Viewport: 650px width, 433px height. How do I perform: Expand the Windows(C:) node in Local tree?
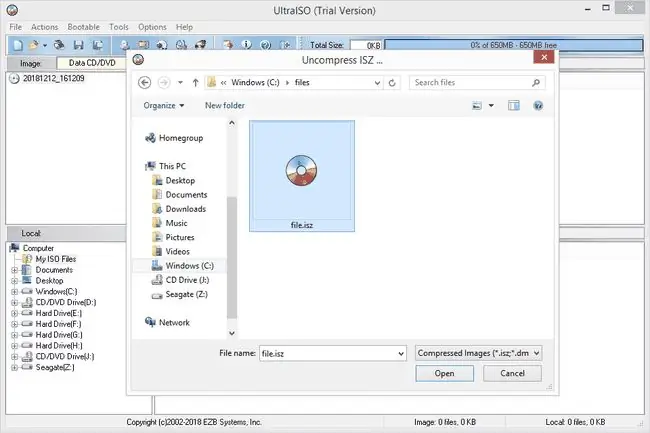[x=15, y=292]
